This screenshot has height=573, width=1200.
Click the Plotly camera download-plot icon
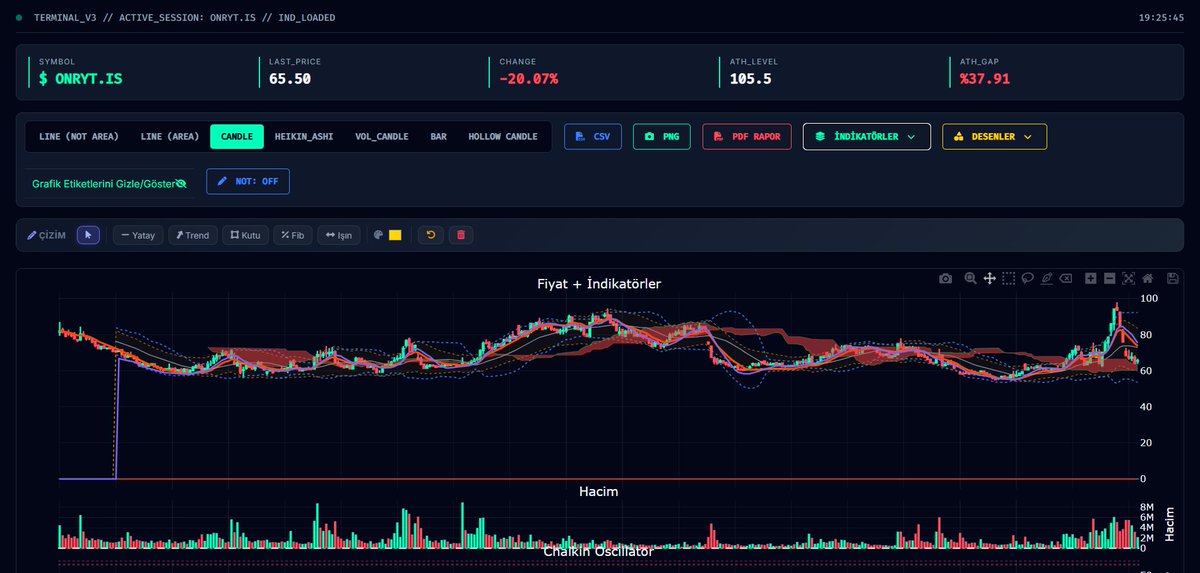pyautogui.click(x=945, y=279)
